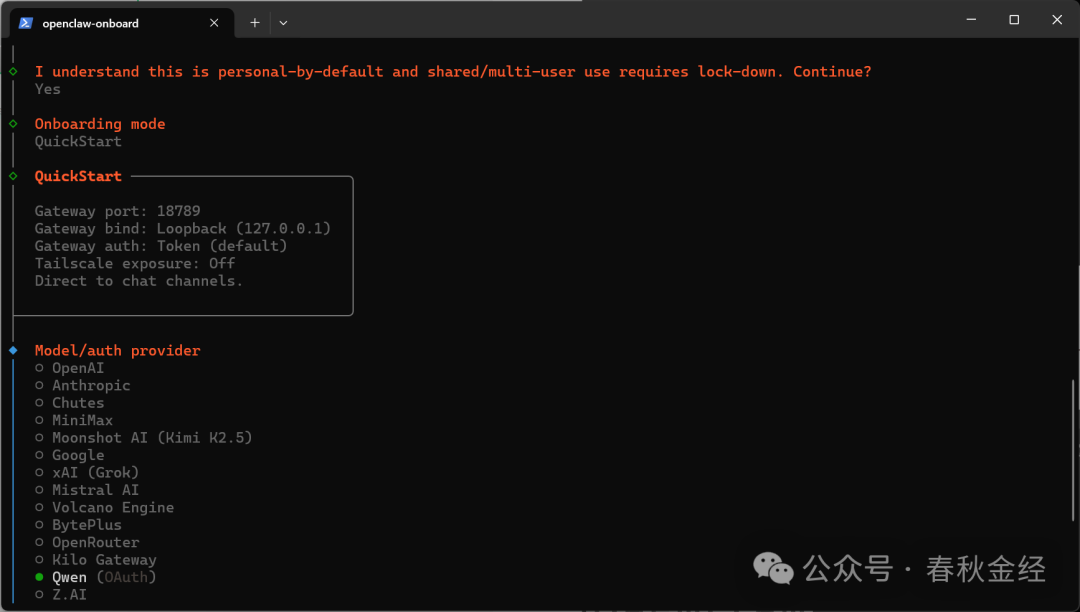Screen dimensions: 1080x612
Task: Choose Chutes as model provider
Action: tap(78, 403)
